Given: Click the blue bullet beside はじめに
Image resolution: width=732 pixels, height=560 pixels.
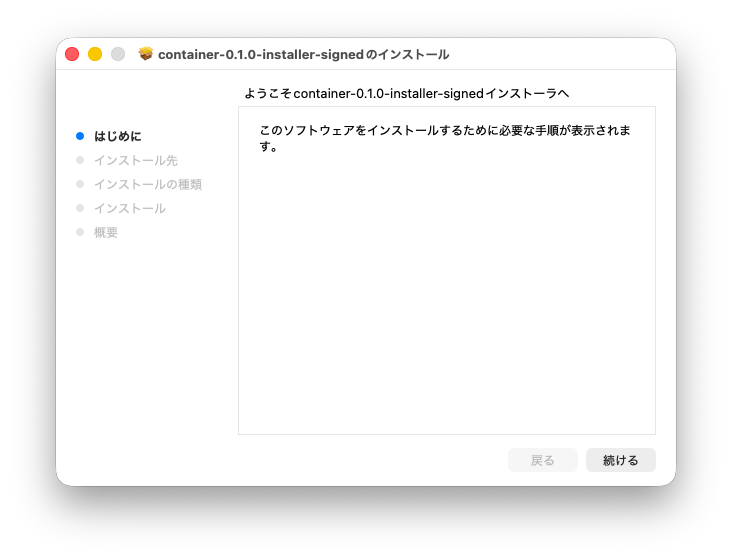Looking at the screenshot, I should 80,136.
